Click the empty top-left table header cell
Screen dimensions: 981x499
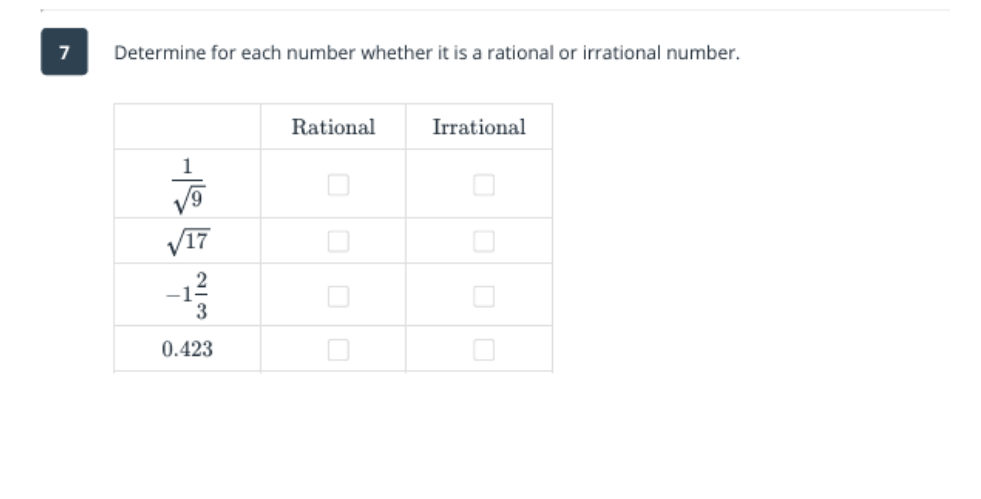[187, 127]
